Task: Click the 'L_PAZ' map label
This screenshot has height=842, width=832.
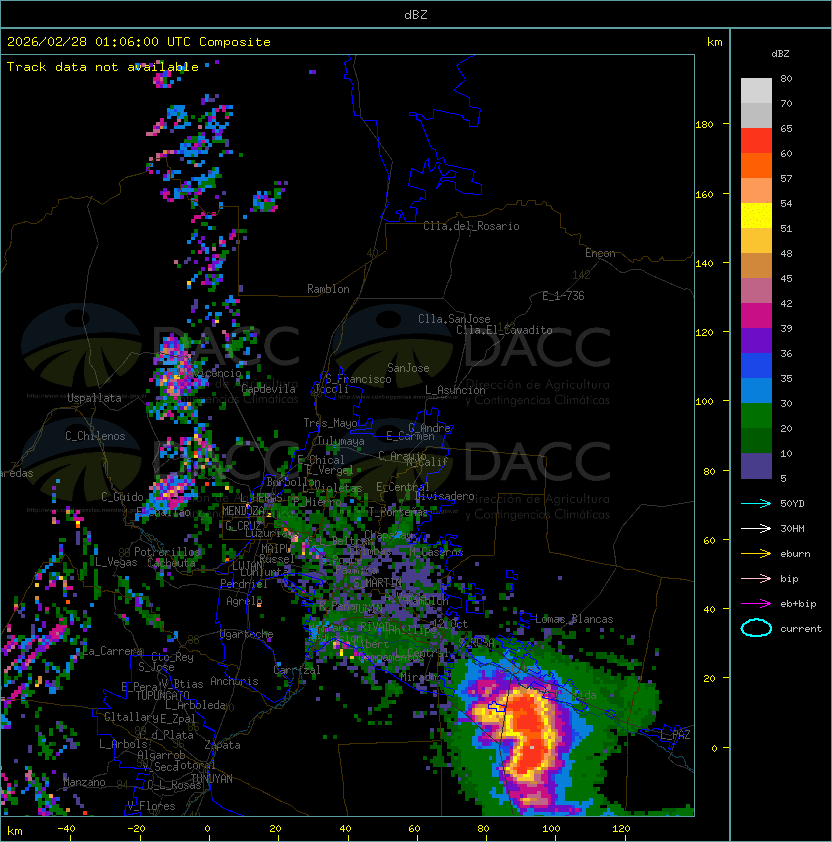Action: pos(675,735)
